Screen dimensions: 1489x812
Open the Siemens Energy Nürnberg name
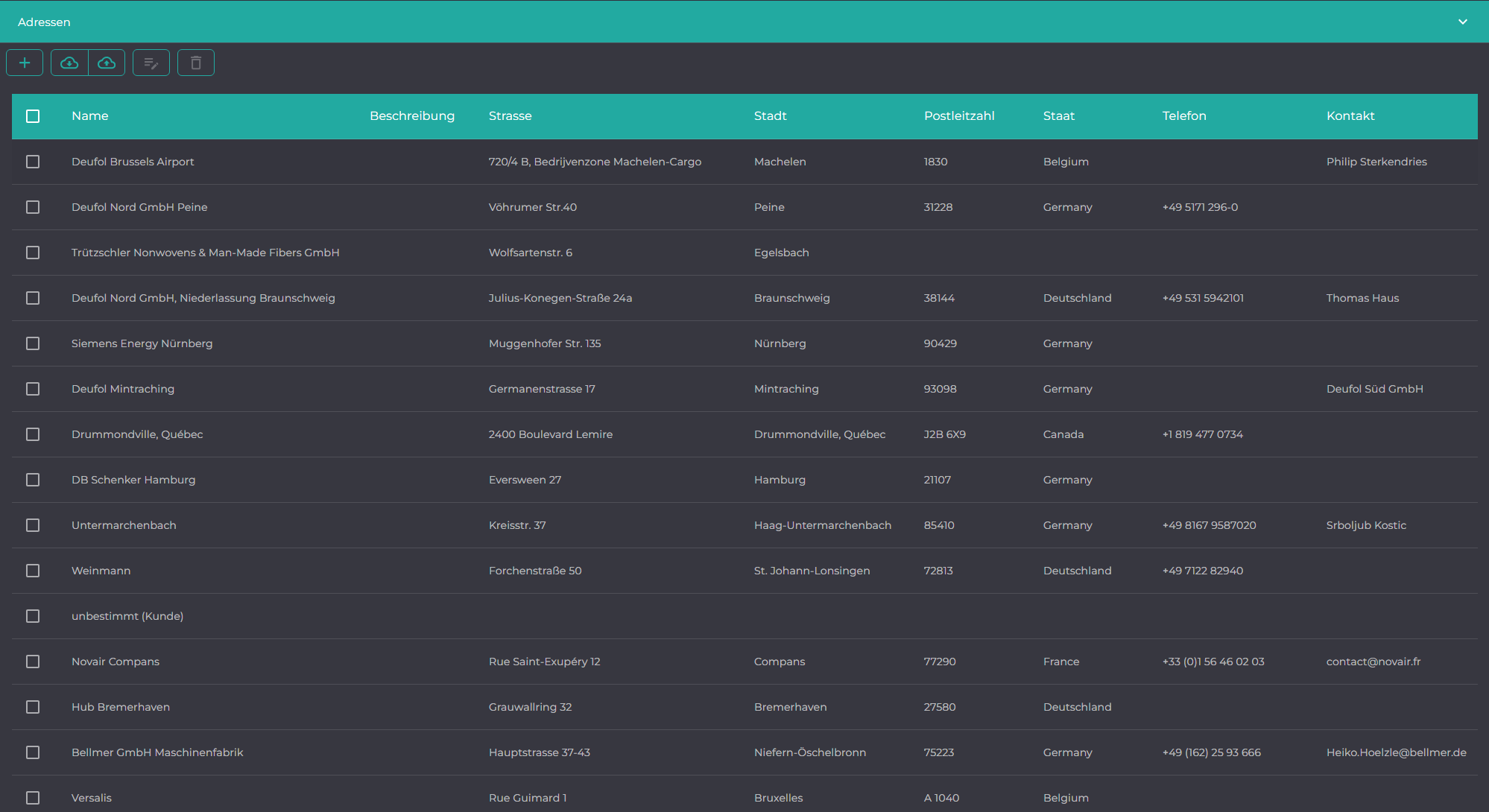click(142, 343)
